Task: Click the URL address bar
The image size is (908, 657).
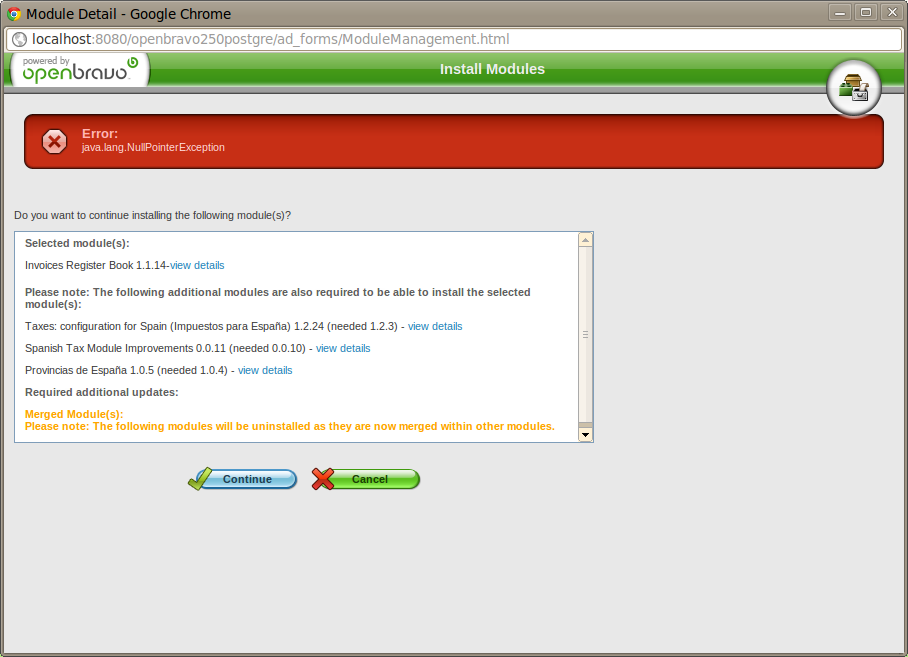Action: [454, 39]
